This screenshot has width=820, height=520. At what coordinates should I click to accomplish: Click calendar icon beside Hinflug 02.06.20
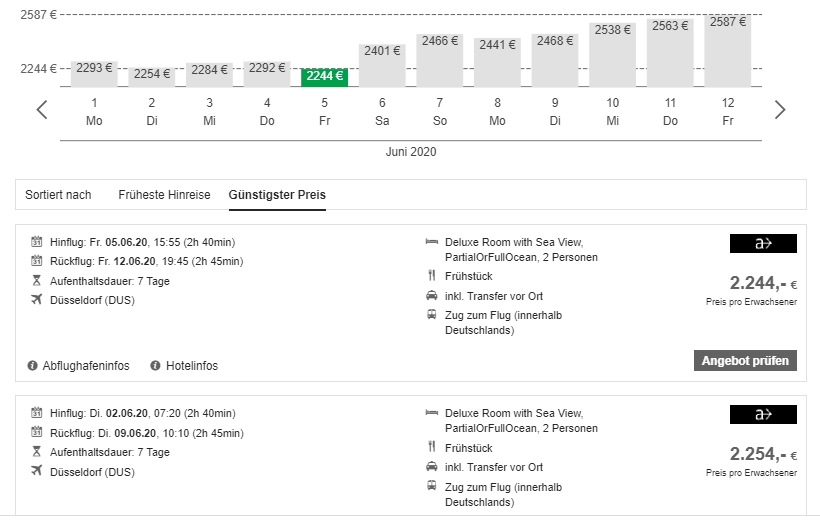click(x=36, y=413)
